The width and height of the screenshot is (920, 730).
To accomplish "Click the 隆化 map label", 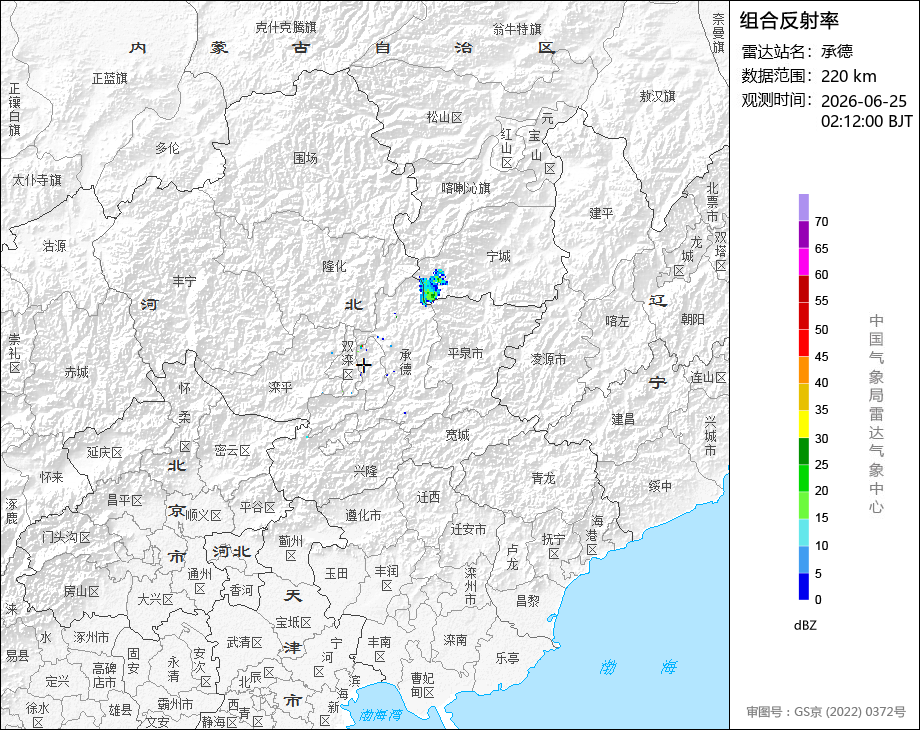I will (x=334, y=266).
